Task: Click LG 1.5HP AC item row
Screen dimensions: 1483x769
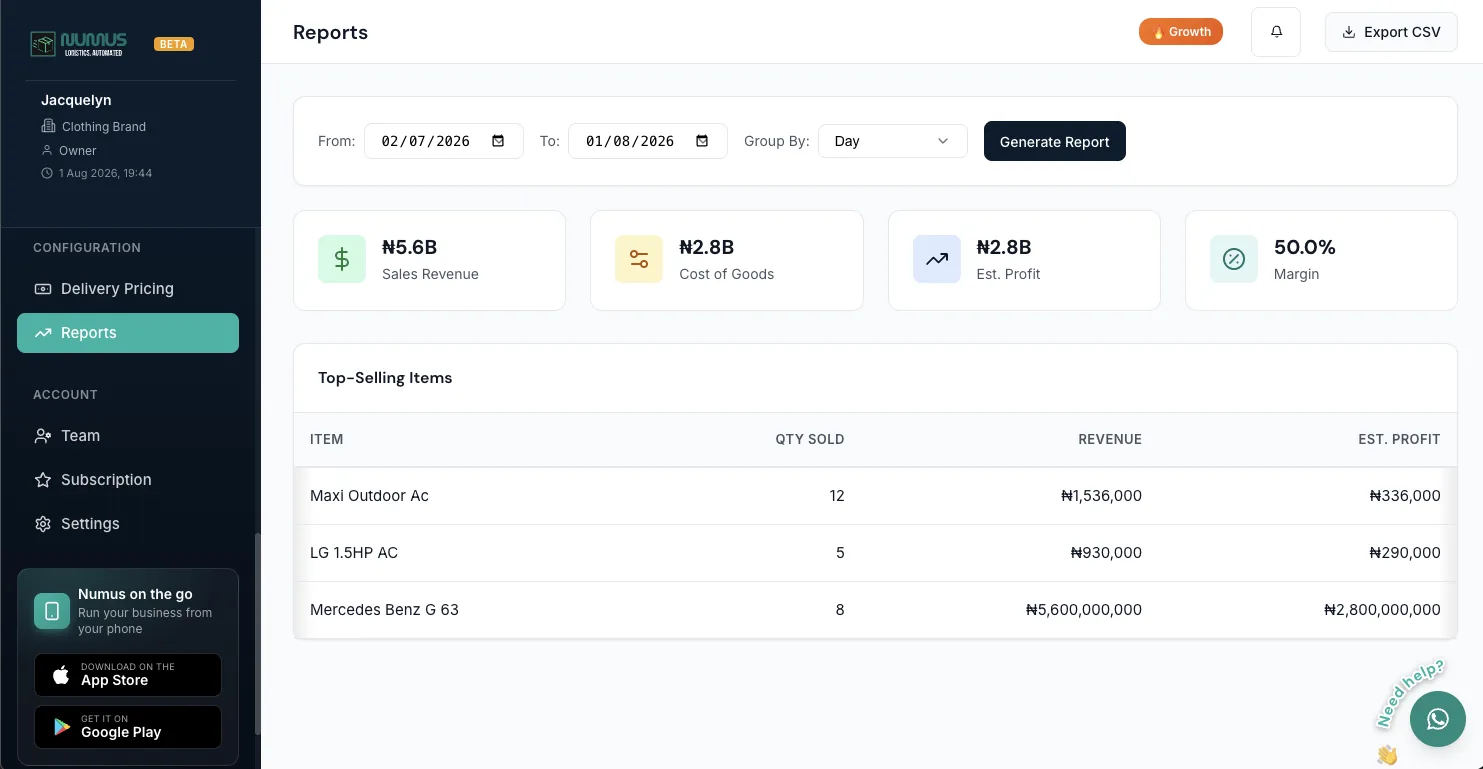Action: pyautogui.click(x=875, y=553)
